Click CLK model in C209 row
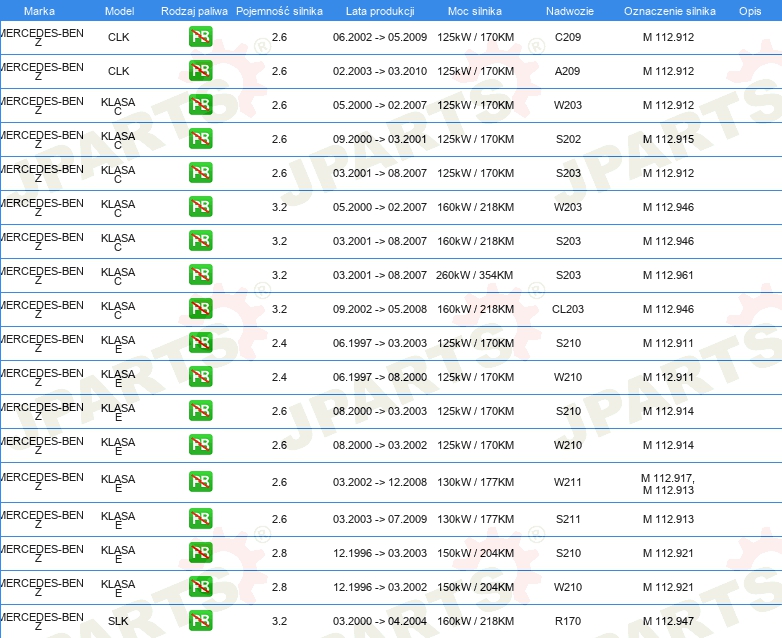The height and width of the screenshot is (638, 782). tap(119, 37)
